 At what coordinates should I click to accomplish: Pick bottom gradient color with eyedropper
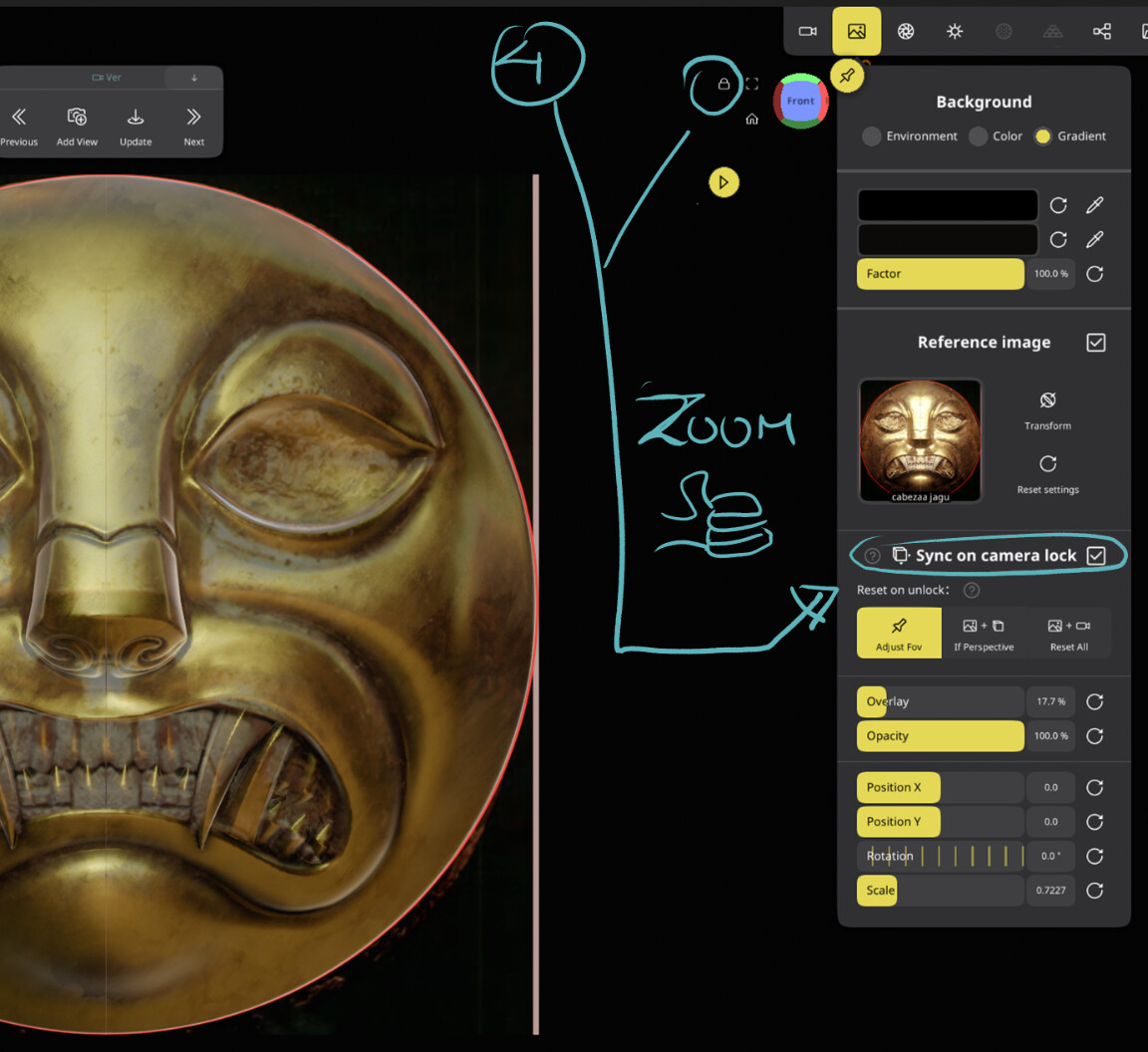1094,239
